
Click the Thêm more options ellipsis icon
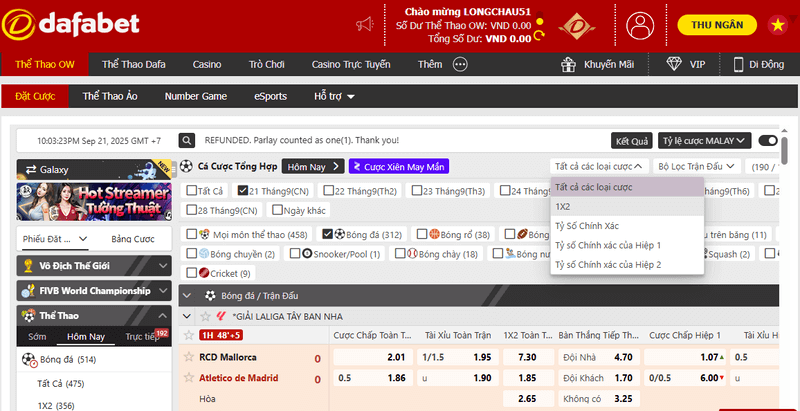(x=460, y=64)
